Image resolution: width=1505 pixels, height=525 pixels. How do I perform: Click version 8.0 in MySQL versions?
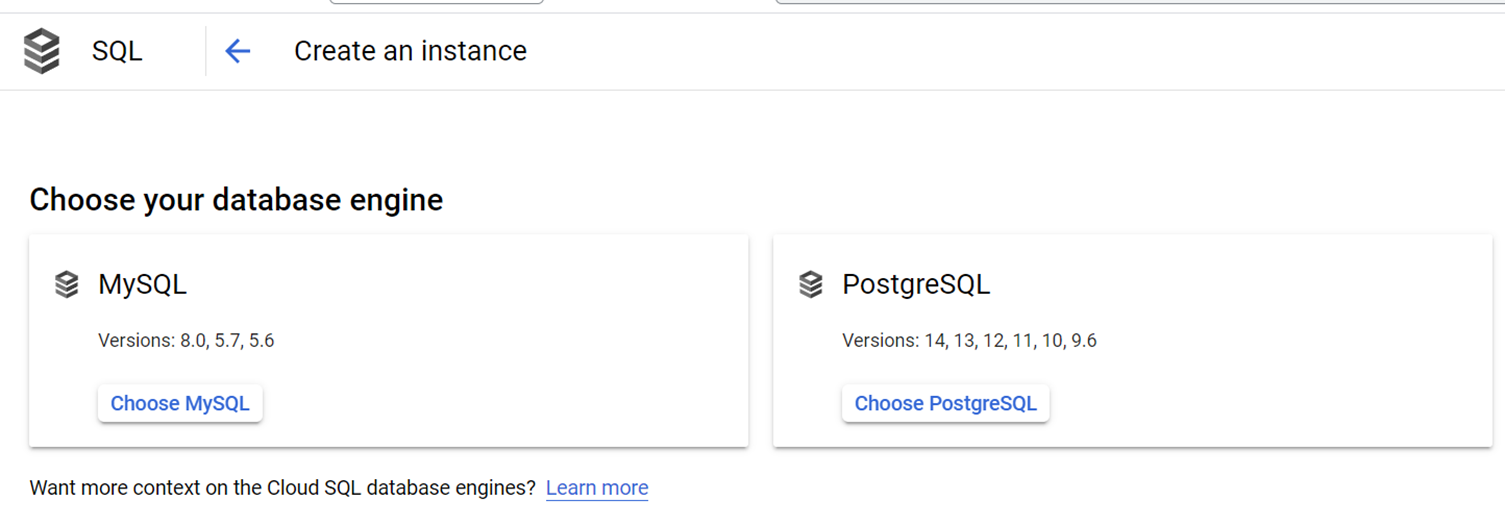pos(192,341)
